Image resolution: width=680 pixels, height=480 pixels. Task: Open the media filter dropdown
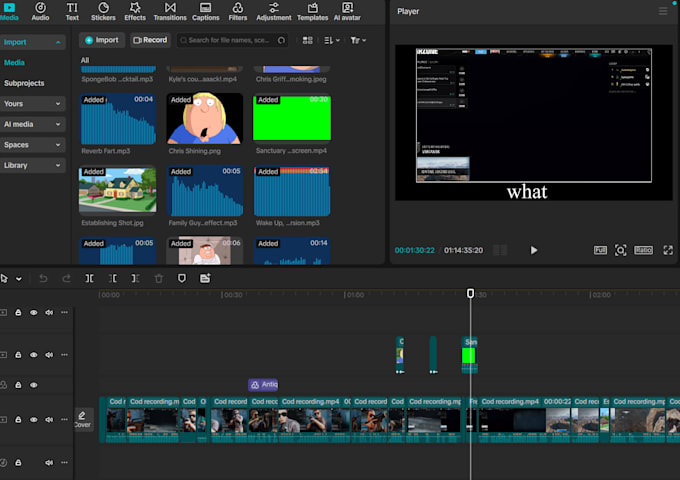tap(358, 40)
